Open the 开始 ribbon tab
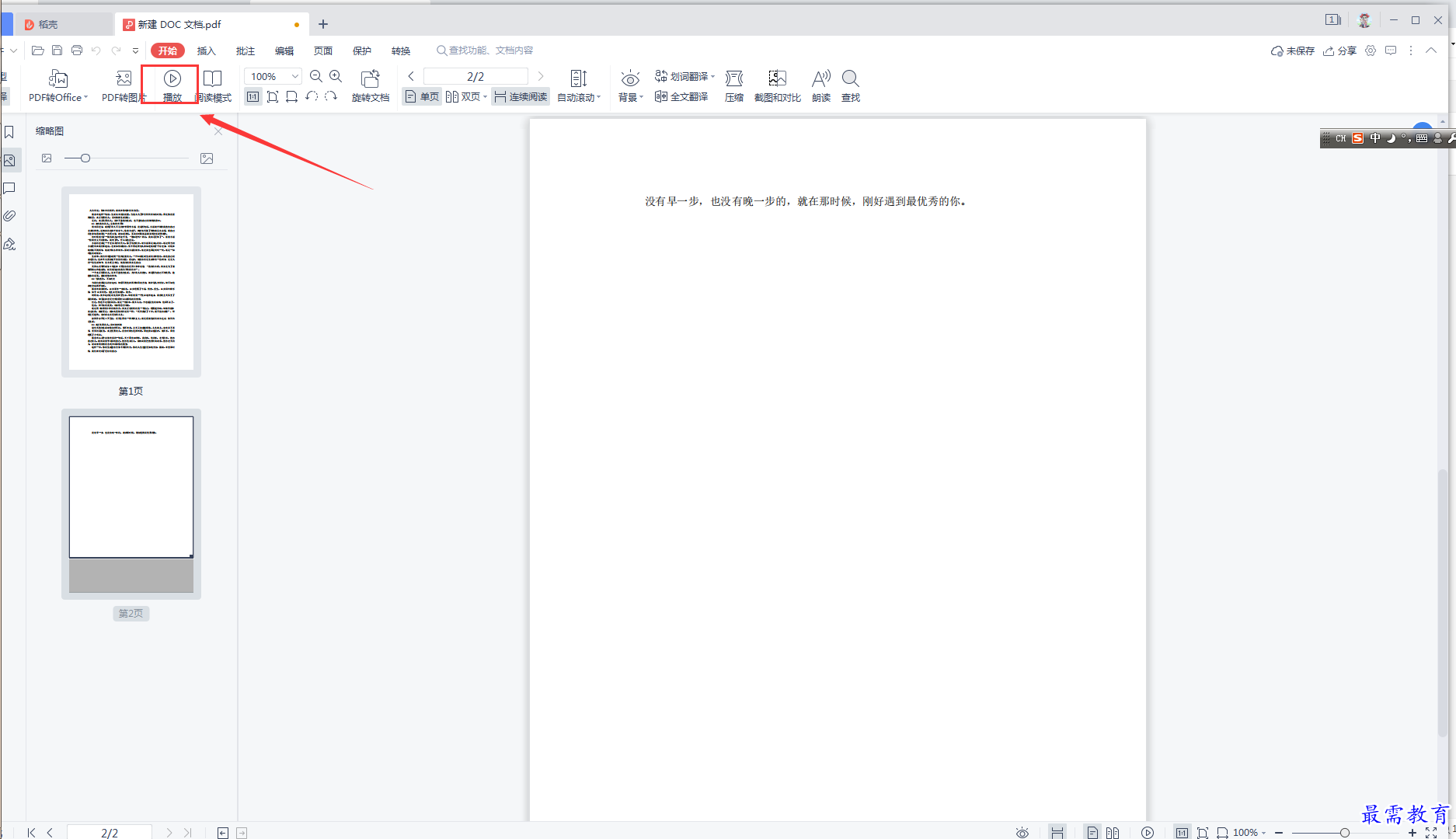 pos(168,50)
